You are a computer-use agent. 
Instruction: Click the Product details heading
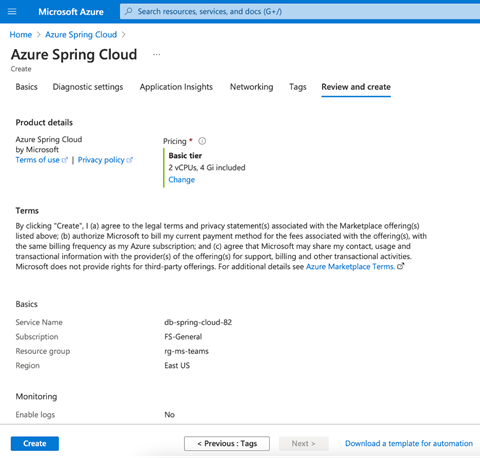44,123
